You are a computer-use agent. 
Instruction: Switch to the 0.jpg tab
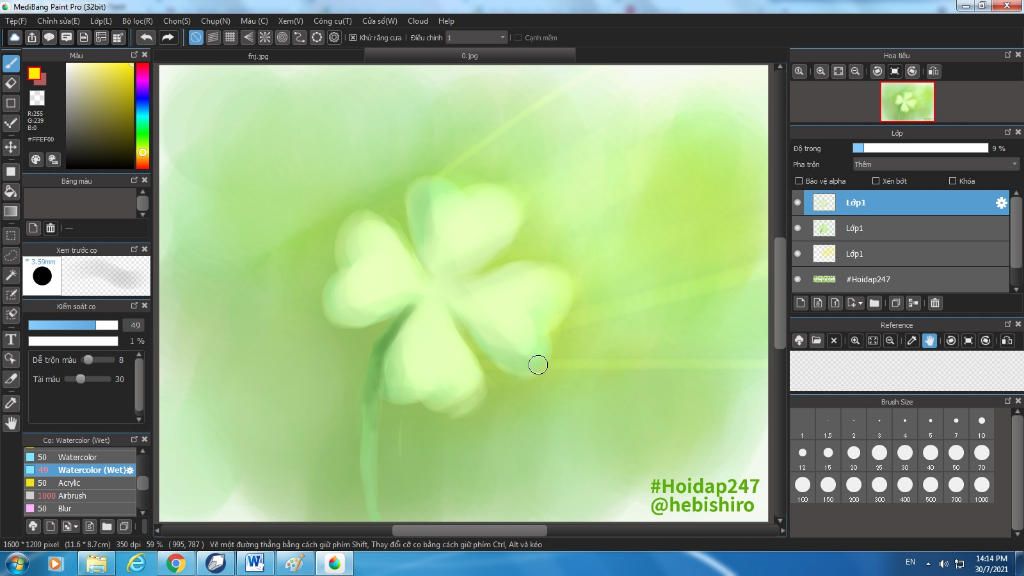(470, 56)
